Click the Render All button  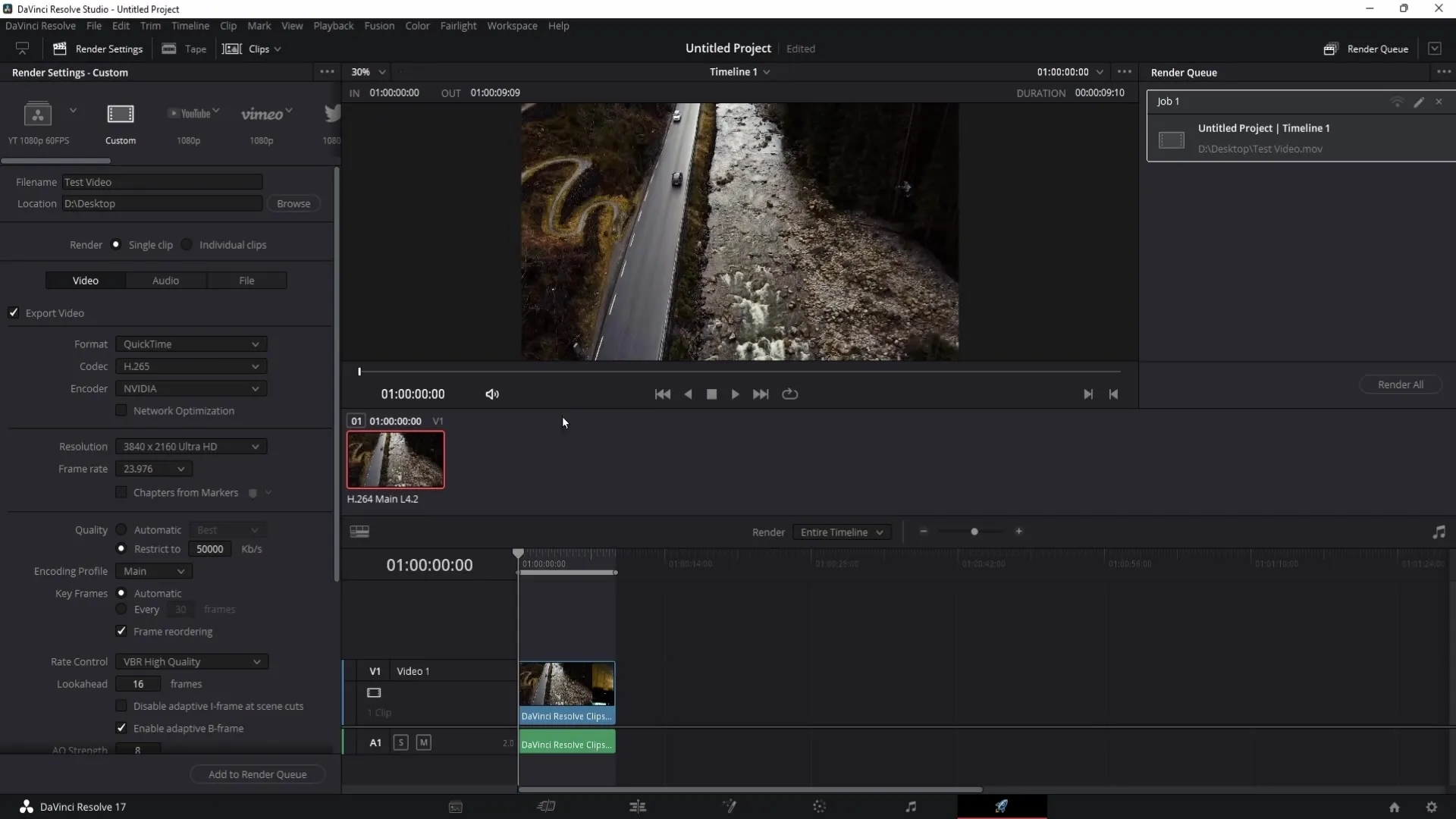[x=1401, y=384]
